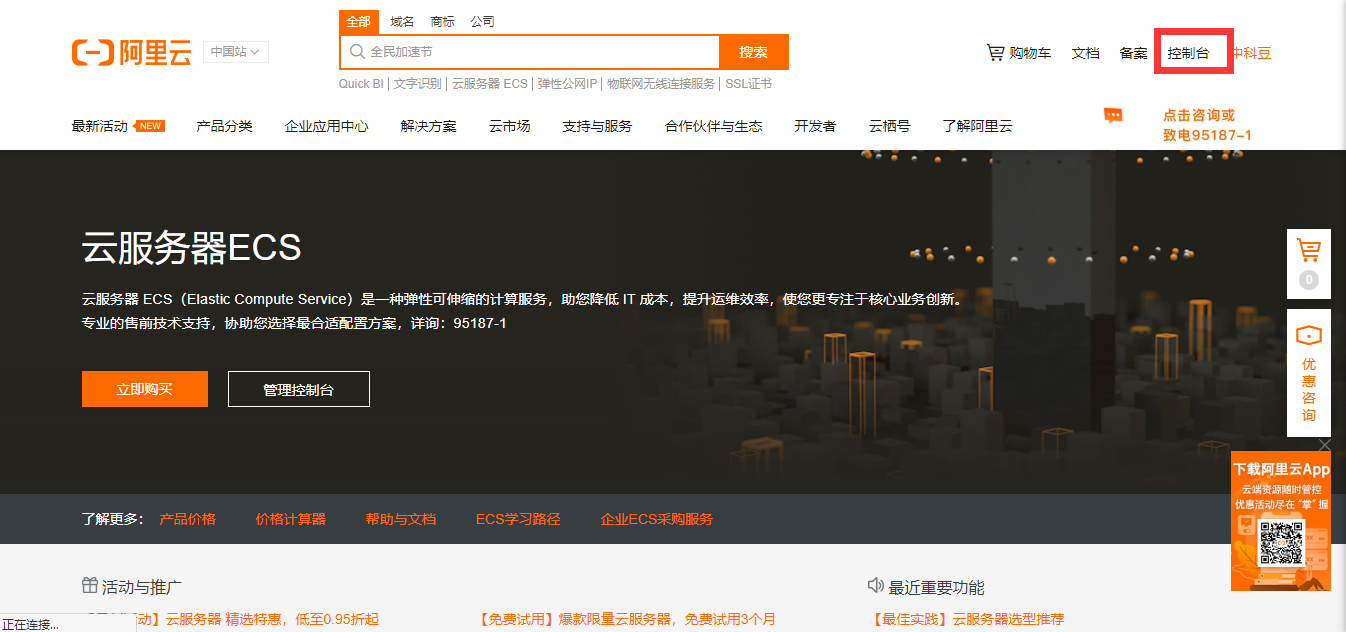
Task: Click the 文字识别 hot-search link
Action: 418,84
